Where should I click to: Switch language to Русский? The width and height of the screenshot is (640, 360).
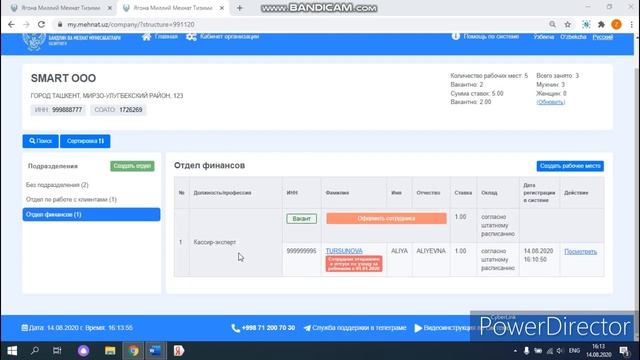(x=603, y=37)
